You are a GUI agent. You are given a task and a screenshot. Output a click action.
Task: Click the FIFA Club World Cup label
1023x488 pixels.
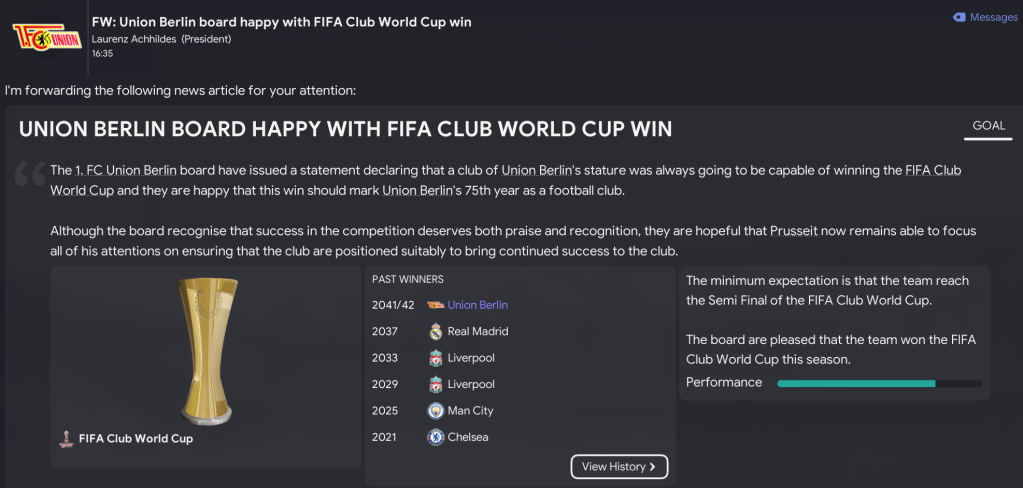136,438
